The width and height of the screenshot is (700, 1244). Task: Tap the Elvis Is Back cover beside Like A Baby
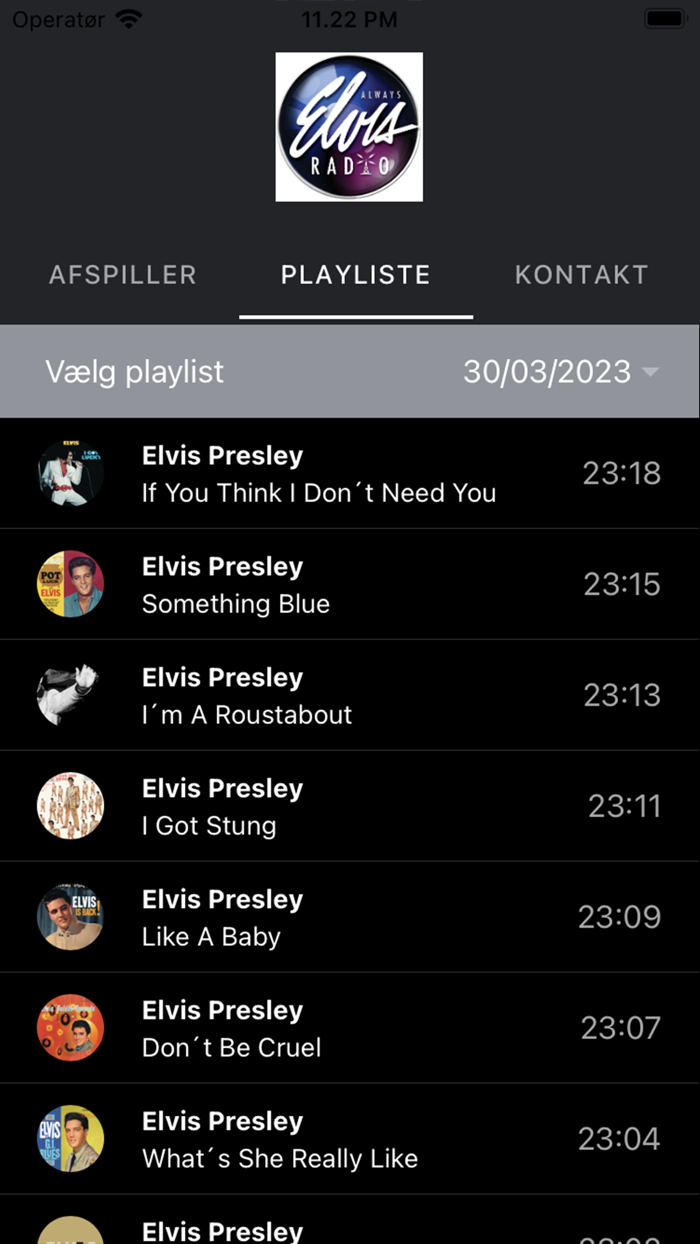point(70,917)
